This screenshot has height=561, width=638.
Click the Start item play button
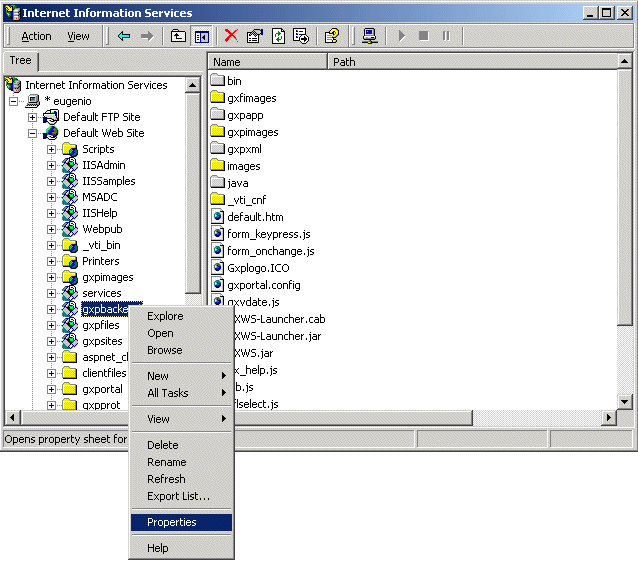402,36
